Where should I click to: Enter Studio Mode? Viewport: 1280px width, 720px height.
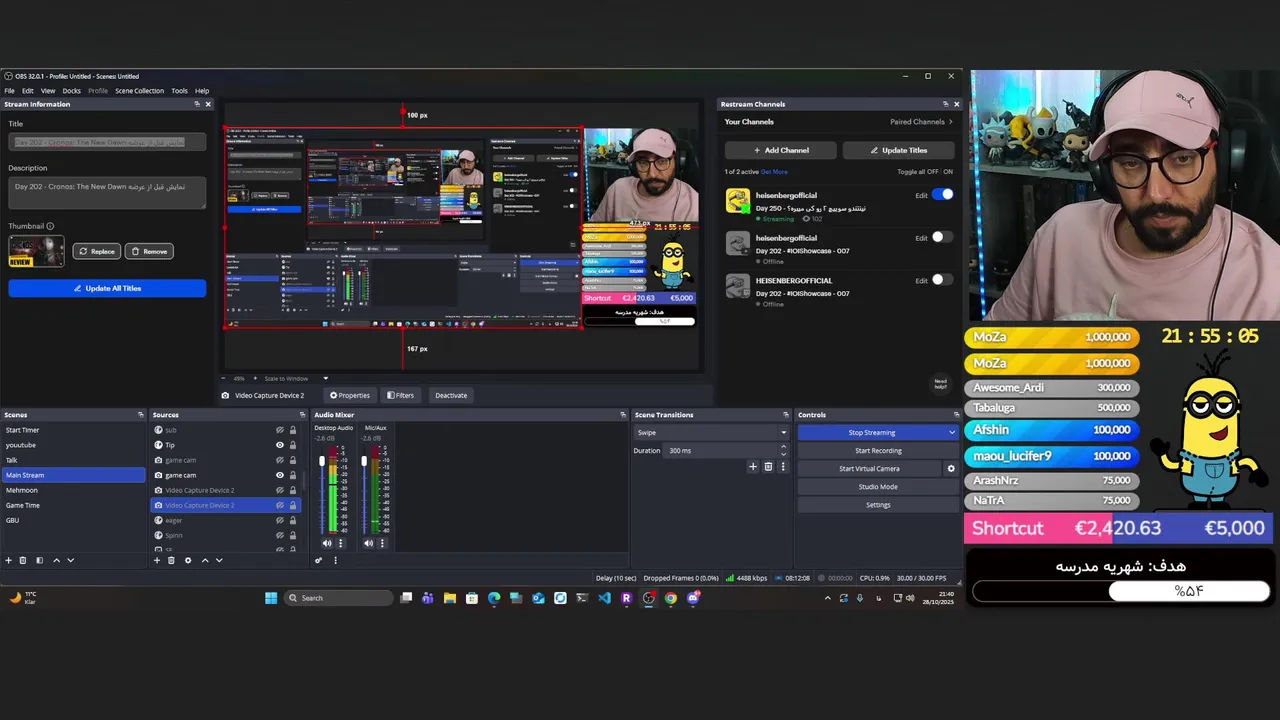pos(878,487)
